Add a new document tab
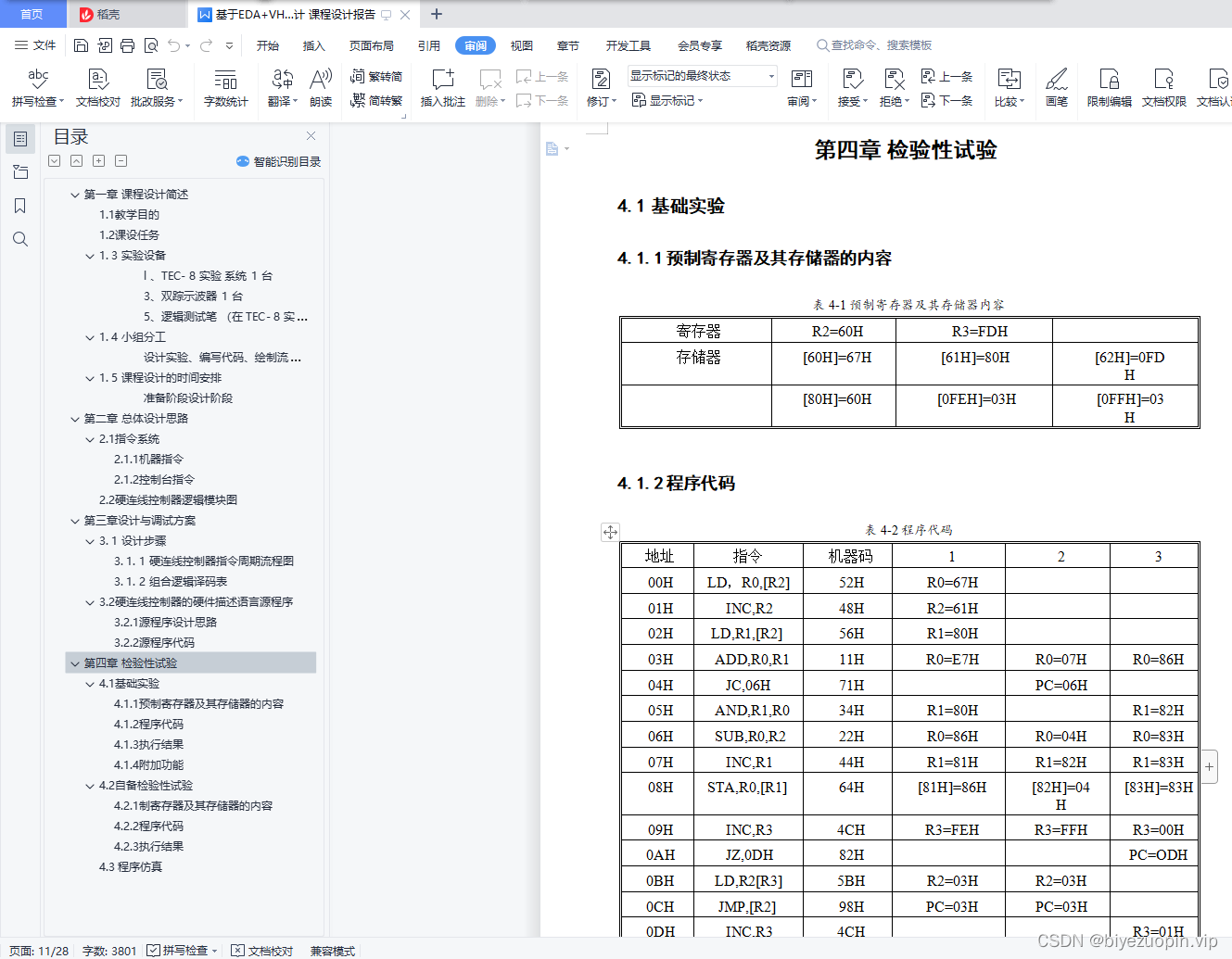 pyautogui.click(x=437, y=14)
